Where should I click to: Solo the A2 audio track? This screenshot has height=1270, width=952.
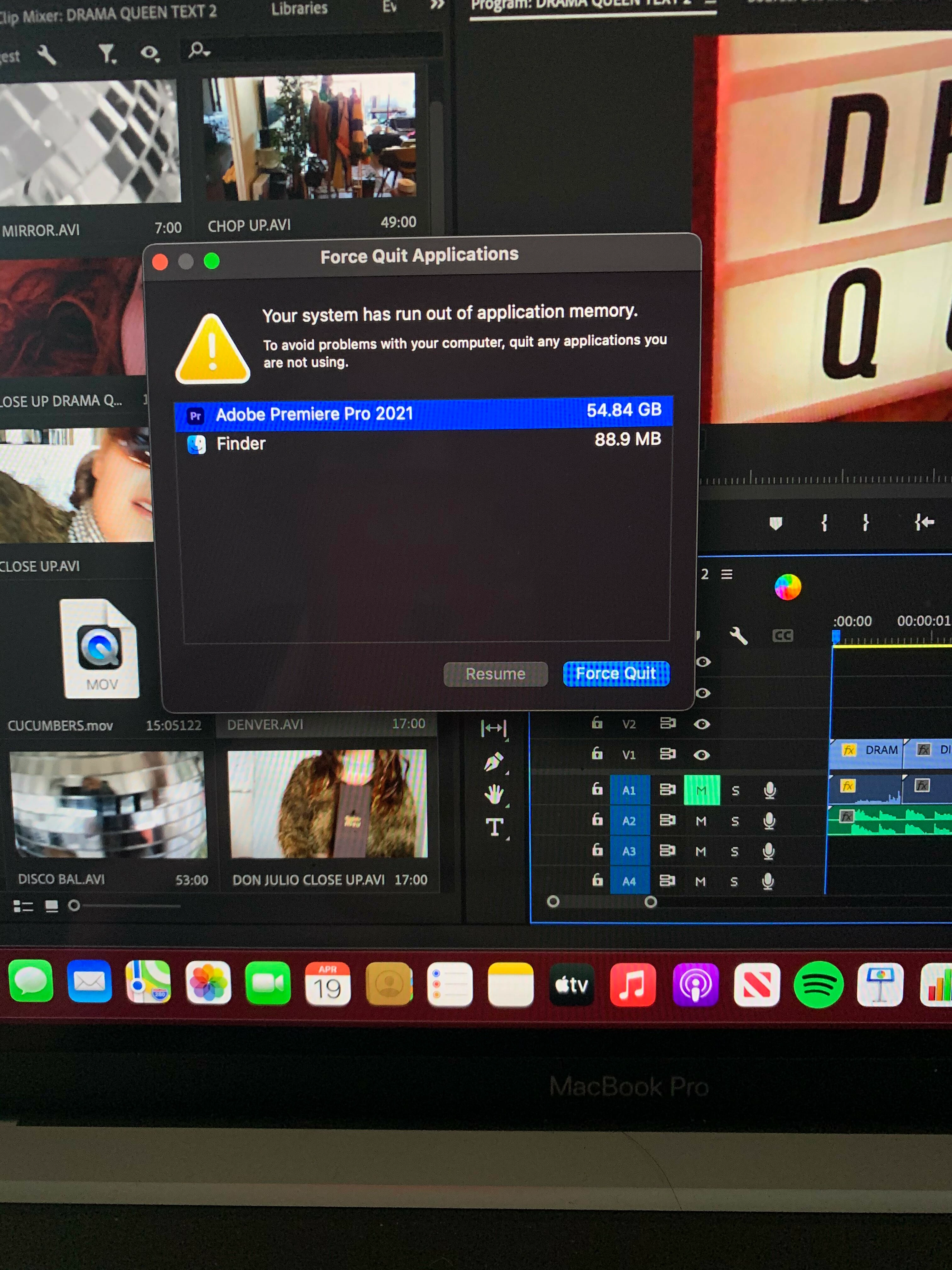coord(734,821)
